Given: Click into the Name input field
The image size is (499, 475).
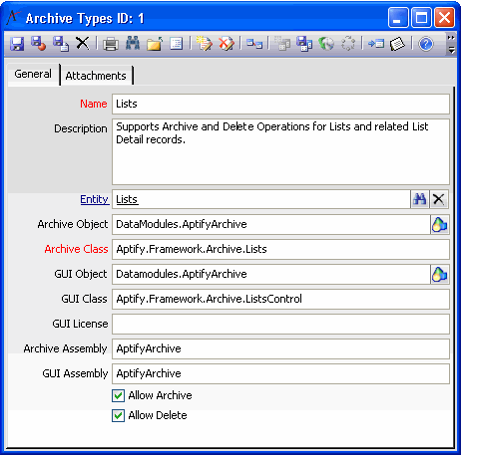Looking at the screenshot, I should tap(281, 104).
